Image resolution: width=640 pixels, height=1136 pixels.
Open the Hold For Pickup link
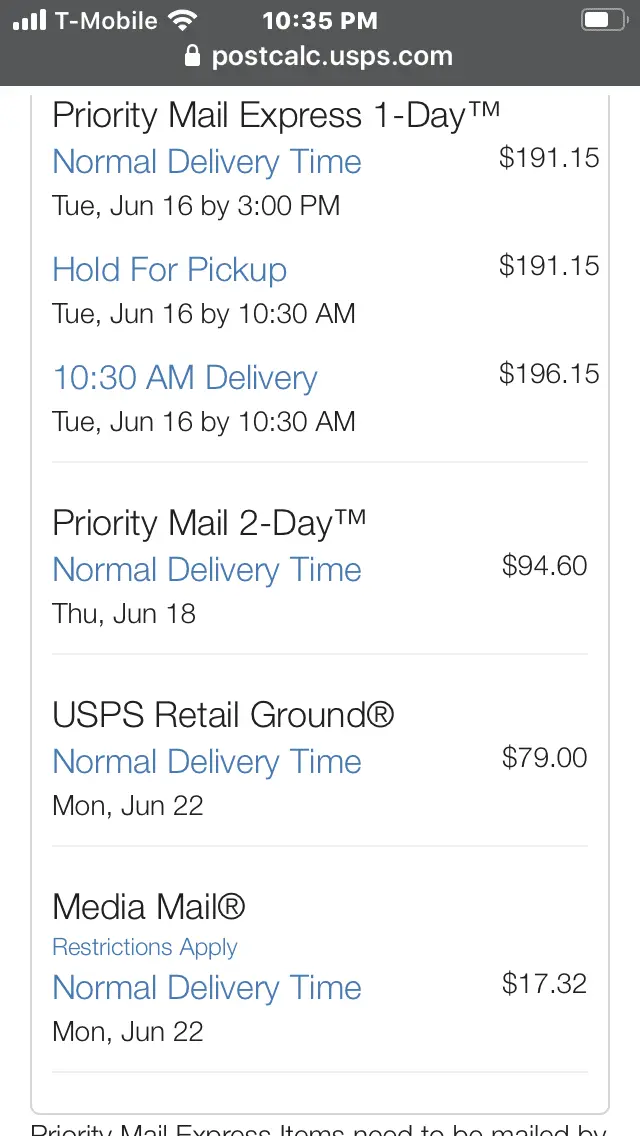(x=170, y=270)
